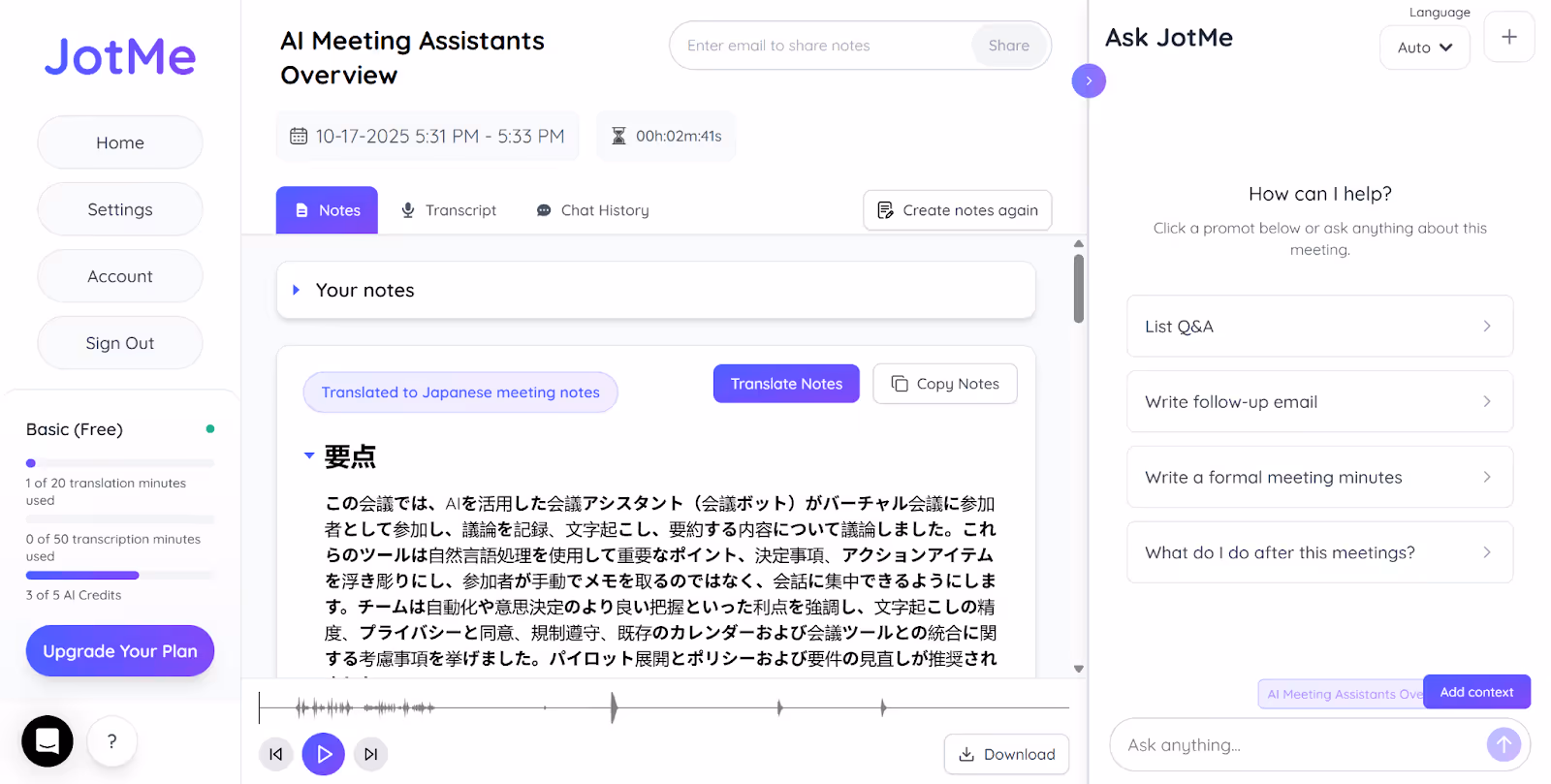
Task: Collapse the Ask JotMe side panel arrow
Action: (1089, 80)
